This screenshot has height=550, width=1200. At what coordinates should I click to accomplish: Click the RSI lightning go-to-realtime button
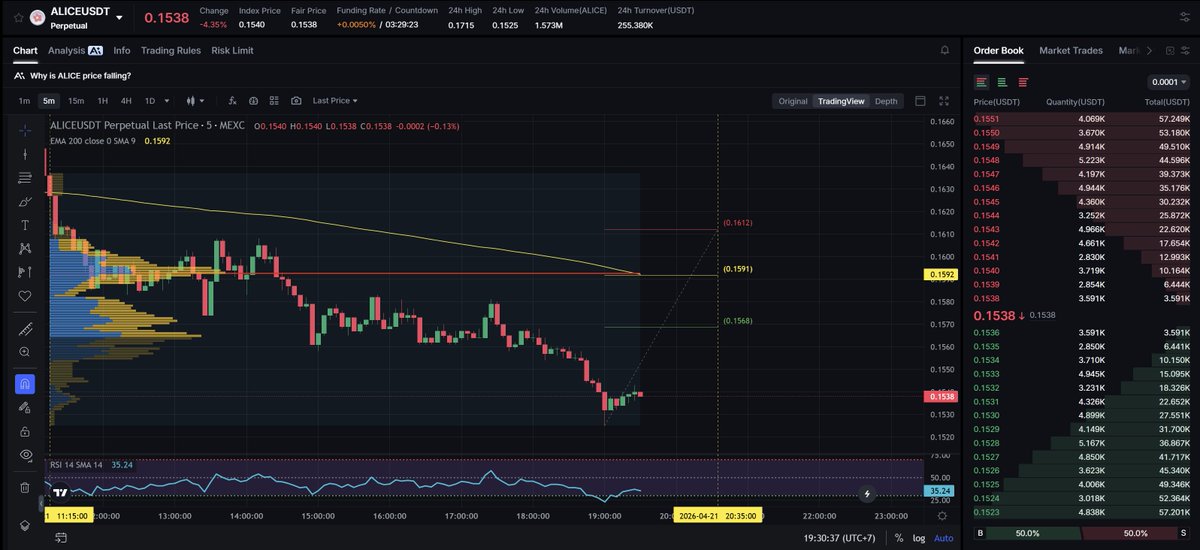[866, 493]
